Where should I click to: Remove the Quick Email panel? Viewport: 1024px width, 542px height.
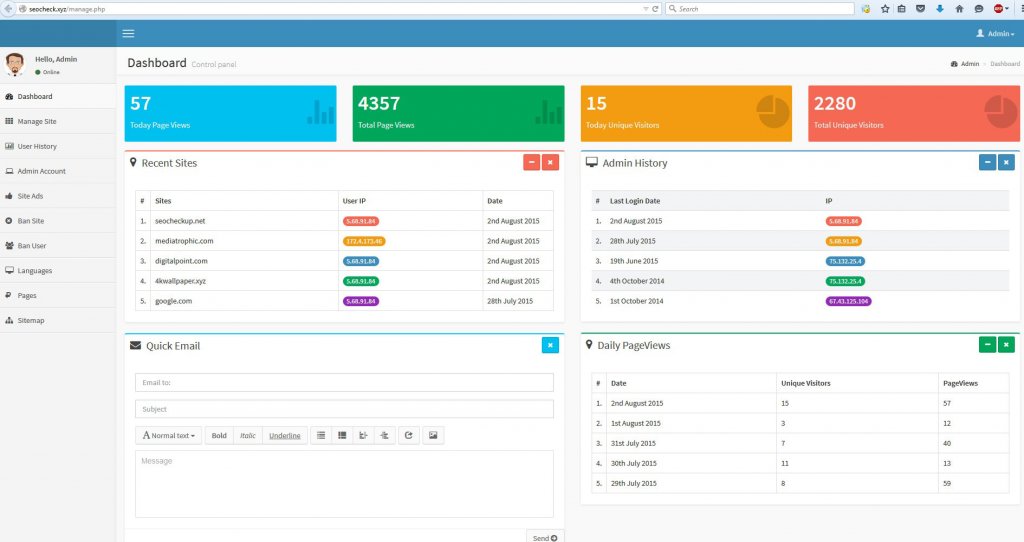click(x=550, y=345)
